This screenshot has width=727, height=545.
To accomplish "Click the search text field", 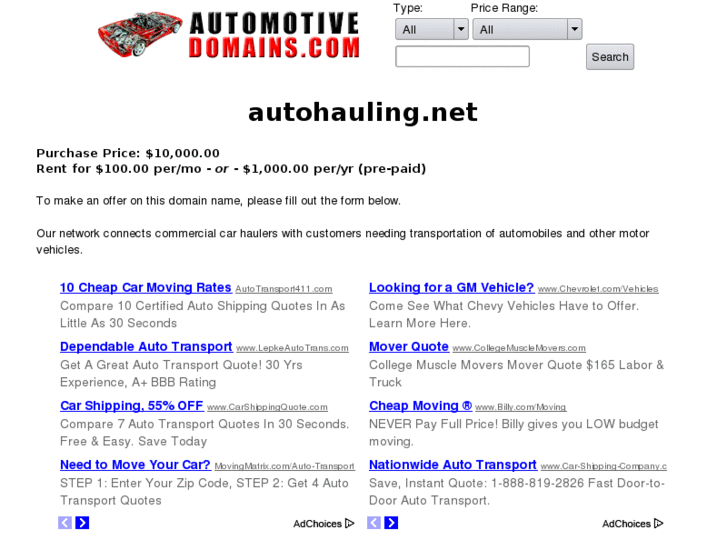I will pos(462,57).
